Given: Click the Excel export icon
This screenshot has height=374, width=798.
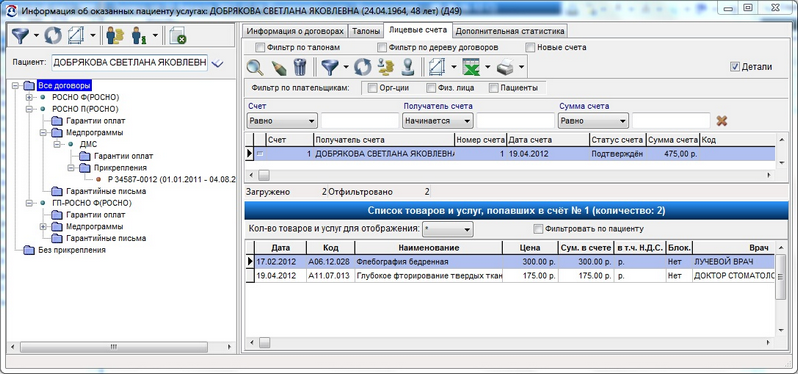Looking at the screenshot, I should click(x=472, y=67).
